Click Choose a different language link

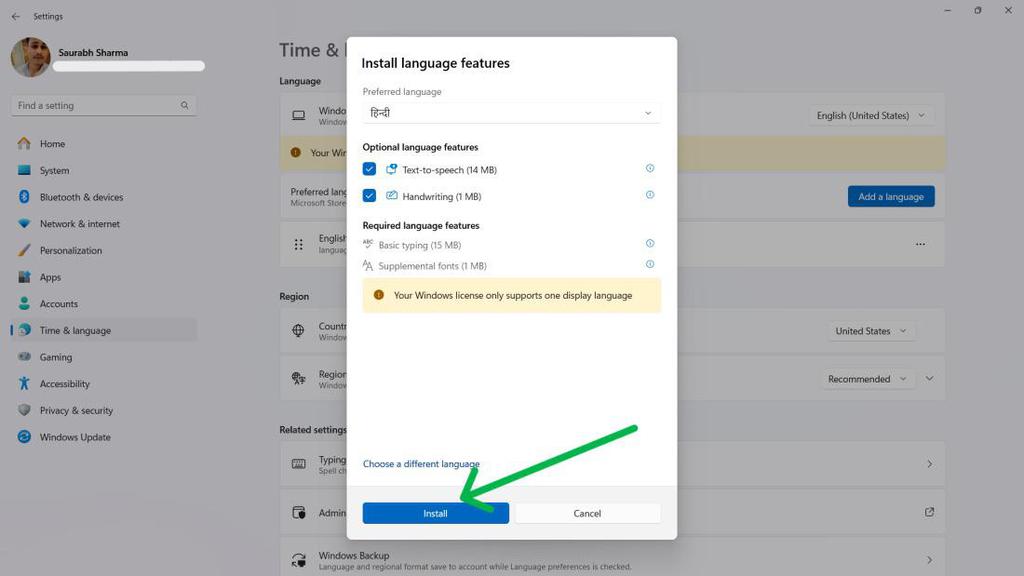click(421, 464)
